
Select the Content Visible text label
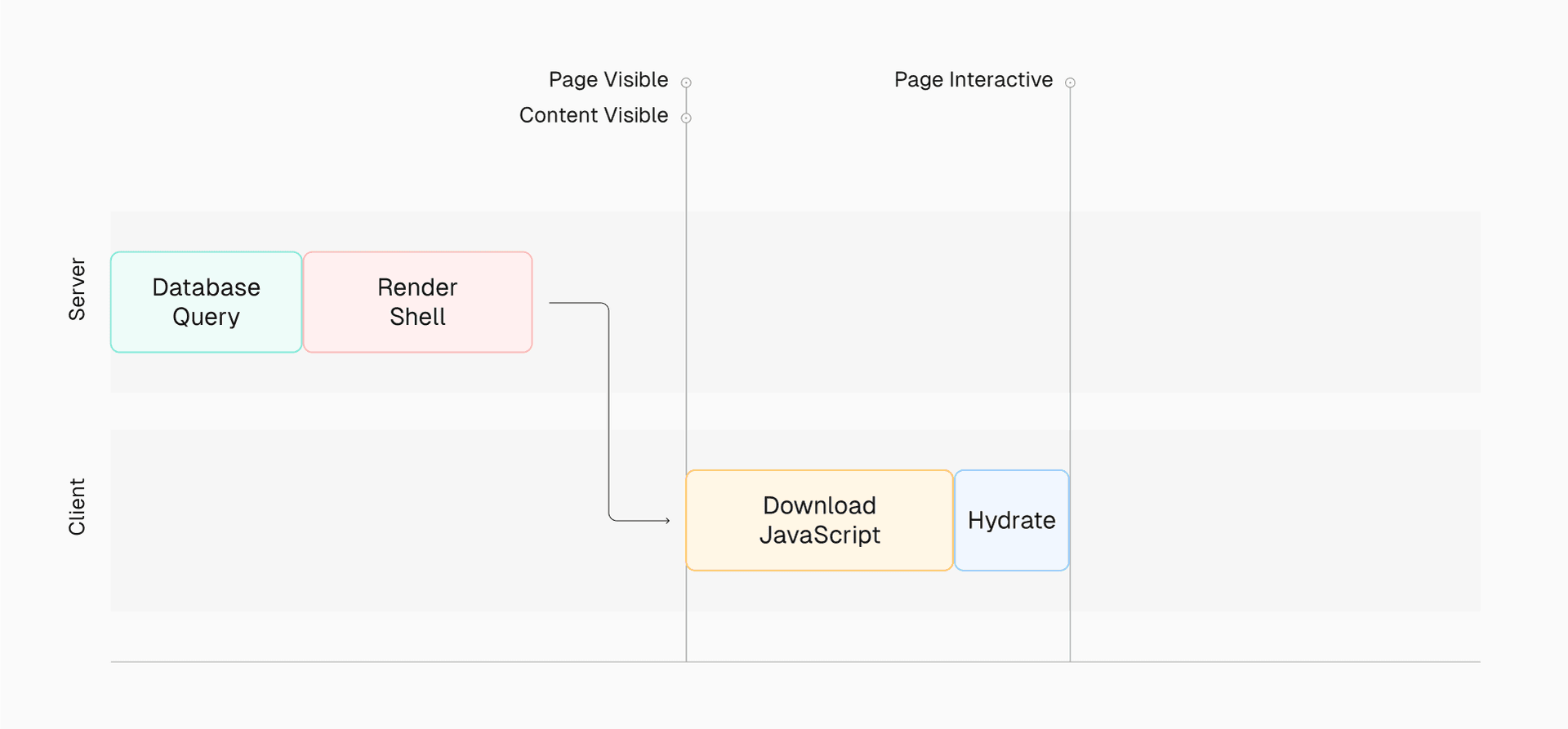[x=593, y=116]
